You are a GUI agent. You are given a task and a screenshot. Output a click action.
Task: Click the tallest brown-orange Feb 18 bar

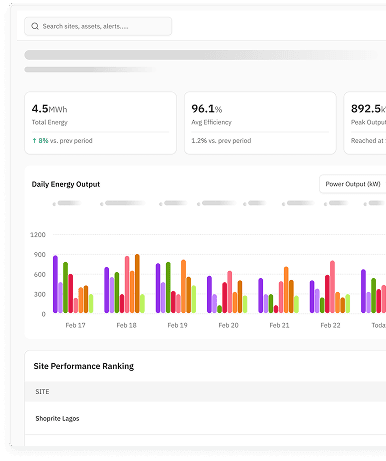click(x=137, y=283)
